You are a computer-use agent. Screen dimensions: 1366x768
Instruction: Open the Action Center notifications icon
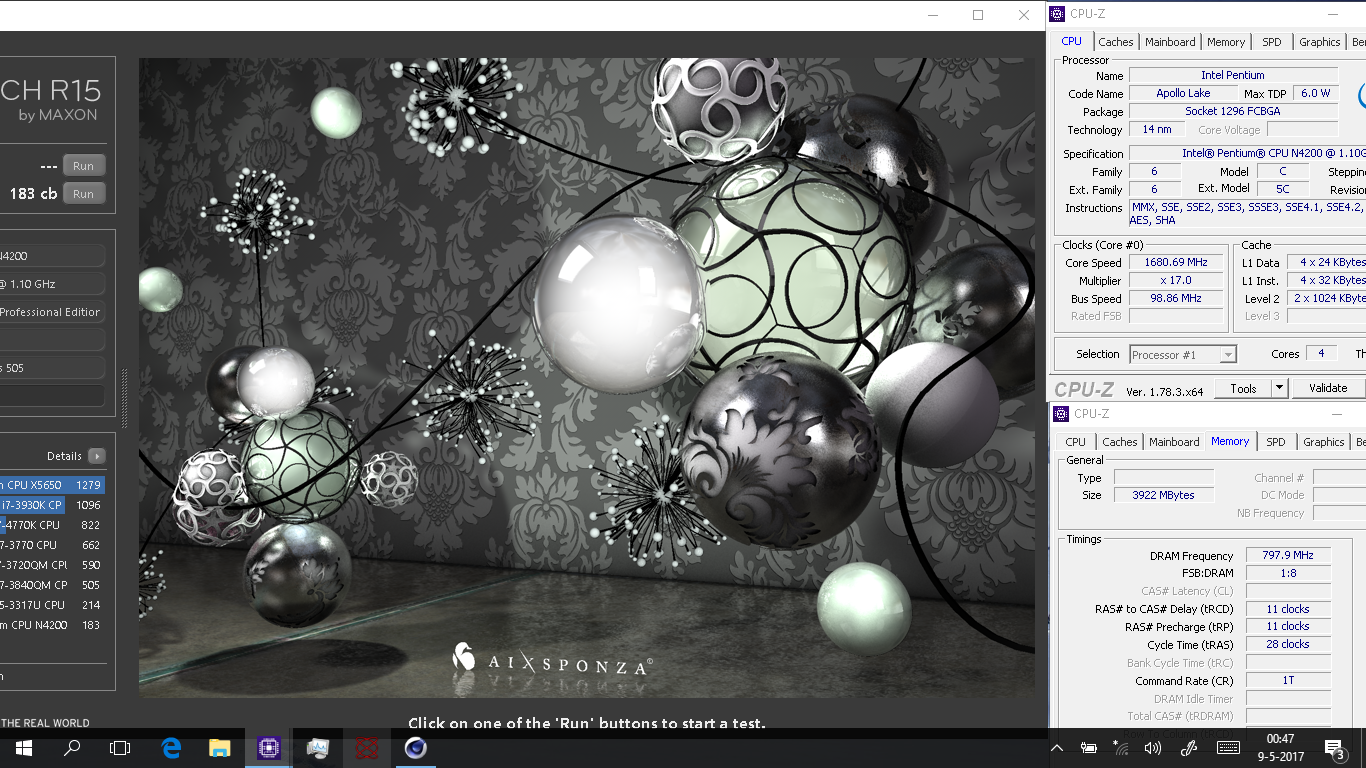coord(1334,748)
